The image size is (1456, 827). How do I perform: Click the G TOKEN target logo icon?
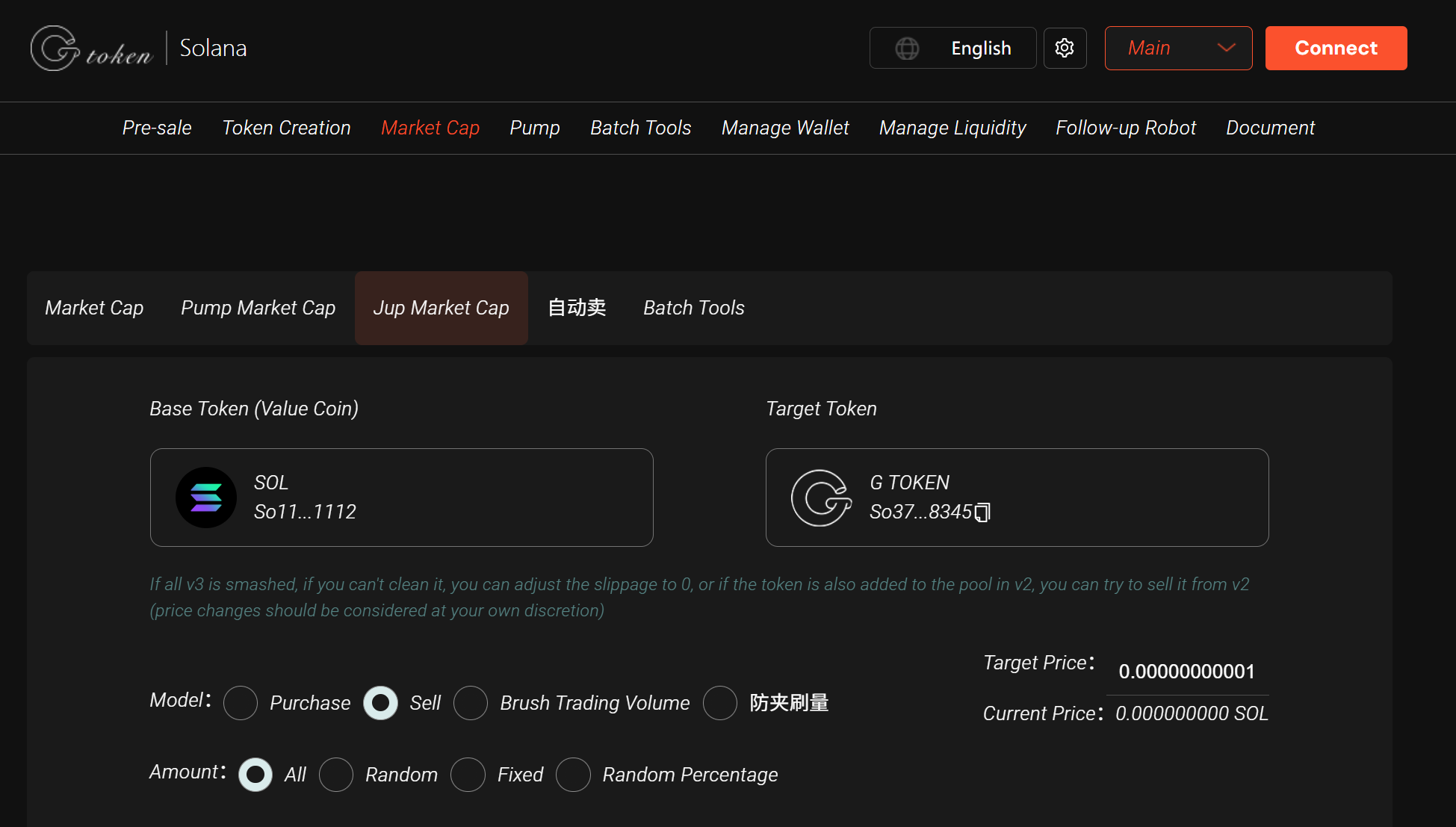[821, 498]
